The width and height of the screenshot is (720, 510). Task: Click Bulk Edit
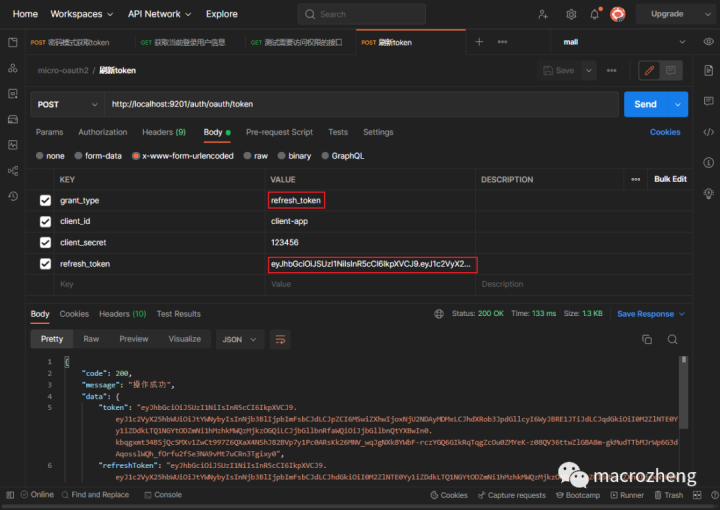tap(670, 179)
